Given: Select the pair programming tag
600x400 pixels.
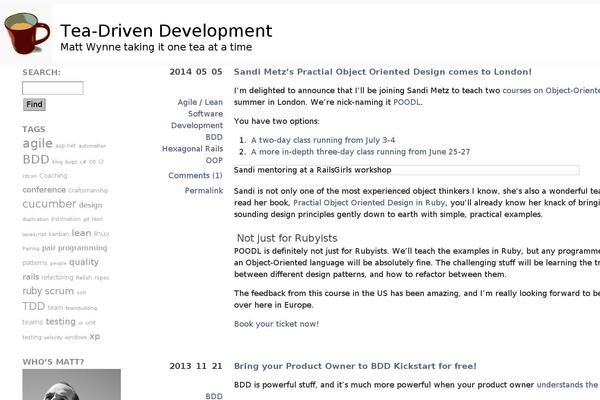Looking at the screenshot, I should [x=75, y=248].
